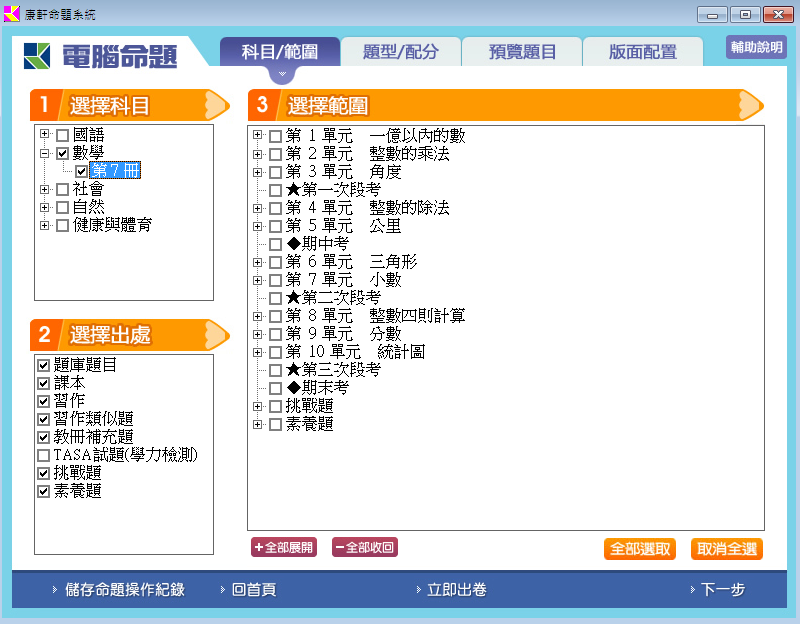The height and width of the screenshot is (624, 800).
Task: Click 回首頁 in the bottom bar
Action: pos(253,590)
